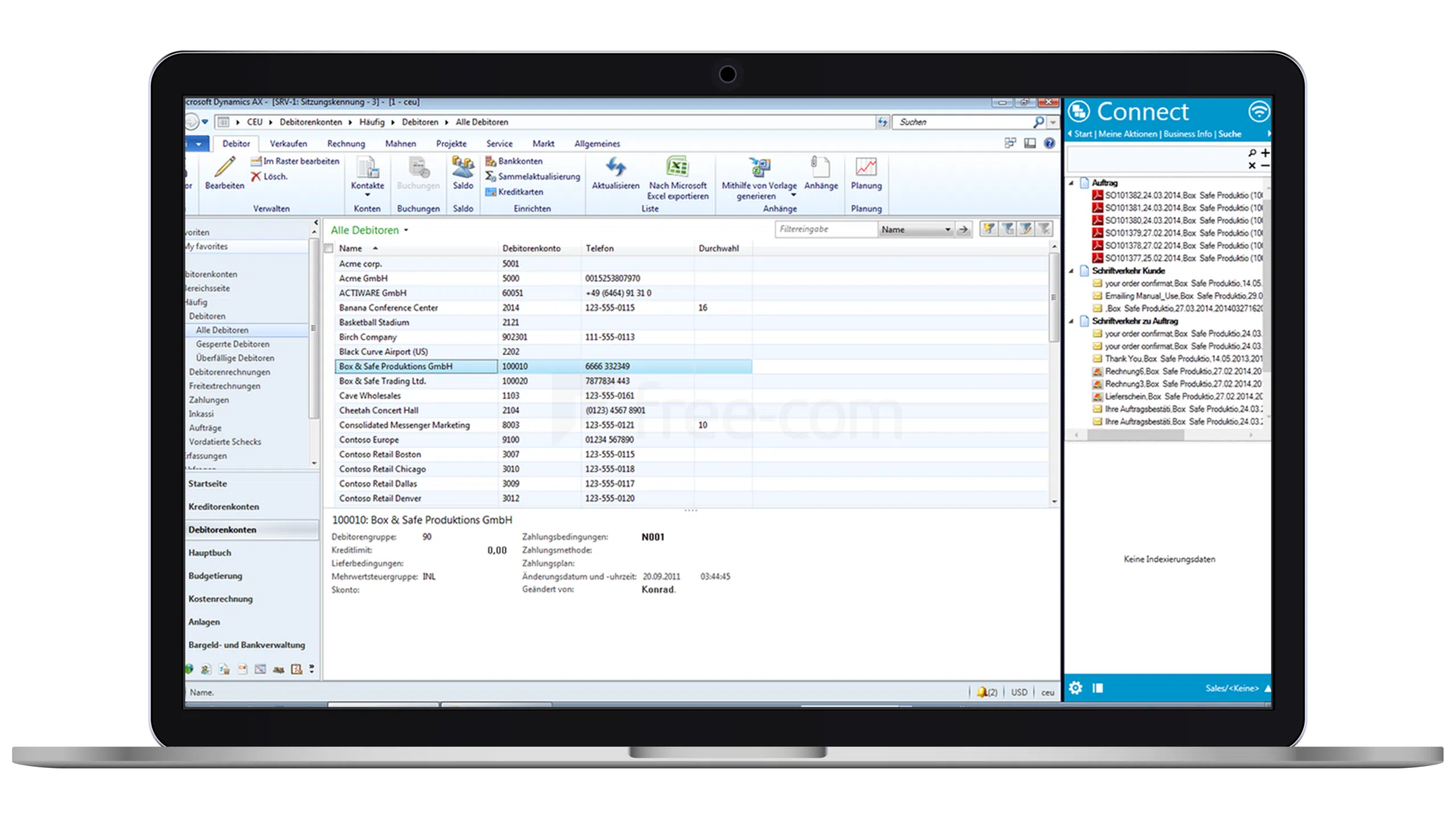This screenshot has height=819, width=1456.
Task: Collapse the Auftrag tree node
Action: coord(1072,183)
